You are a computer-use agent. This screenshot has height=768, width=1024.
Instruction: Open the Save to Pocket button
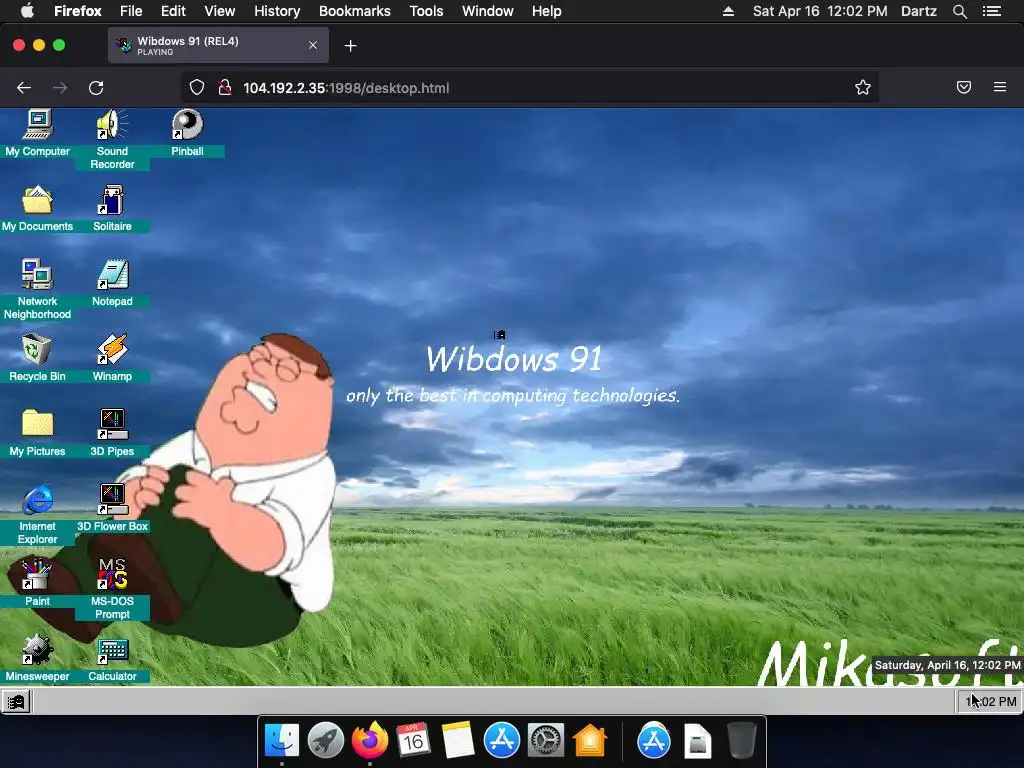pyautogui.click(x=964, y=88)
